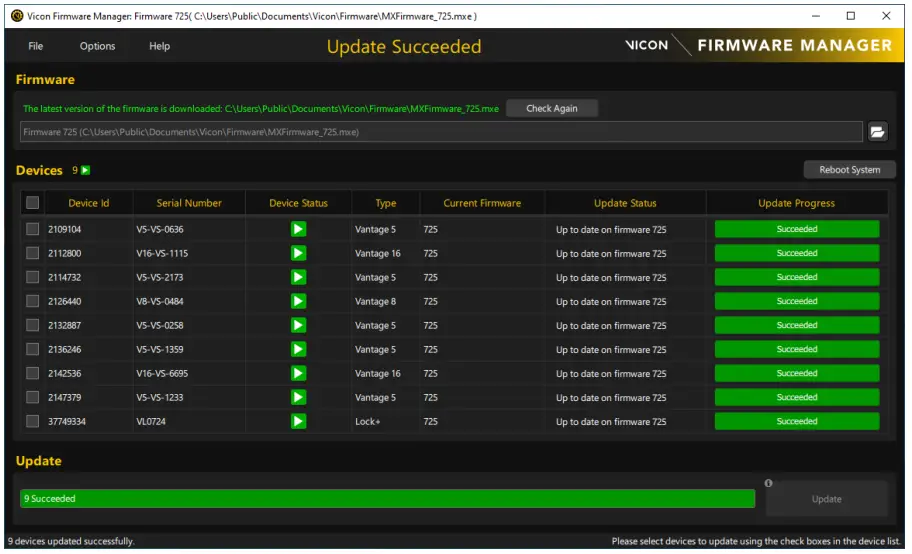Click the Reboot System button
Image resolution: width=912 pixels, height=554 pixels.
click(849, 170)
